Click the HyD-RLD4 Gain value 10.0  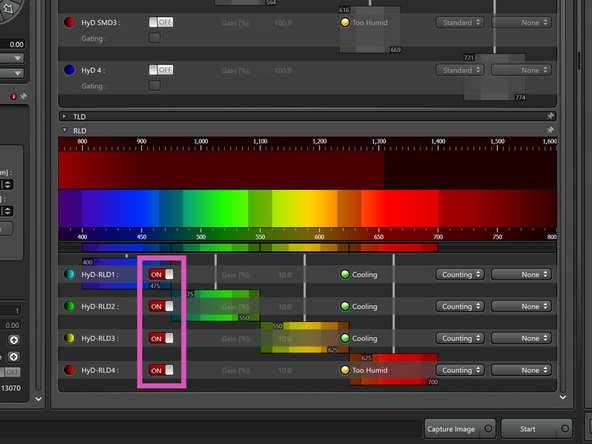(285, 371)
